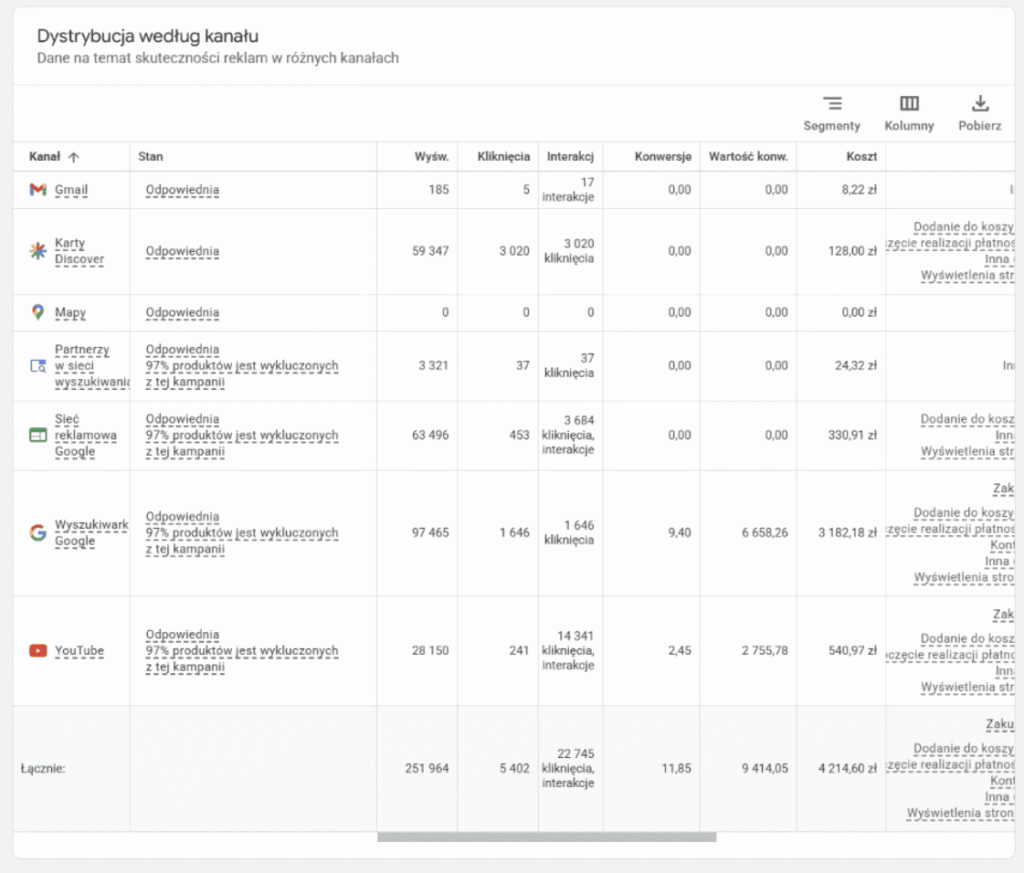The image size is (1024, 873).
Task: Click the Wartość konw. column header
Action: click(x=748, y=157)
